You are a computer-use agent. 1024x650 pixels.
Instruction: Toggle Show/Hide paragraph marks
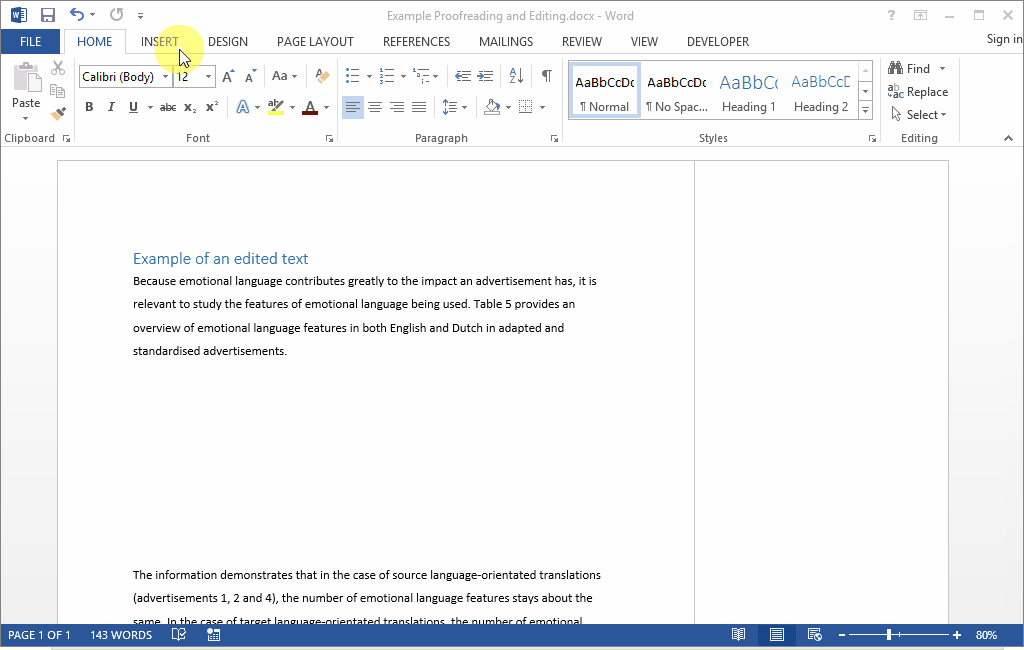pyautogui.click(x=546, y=76)
